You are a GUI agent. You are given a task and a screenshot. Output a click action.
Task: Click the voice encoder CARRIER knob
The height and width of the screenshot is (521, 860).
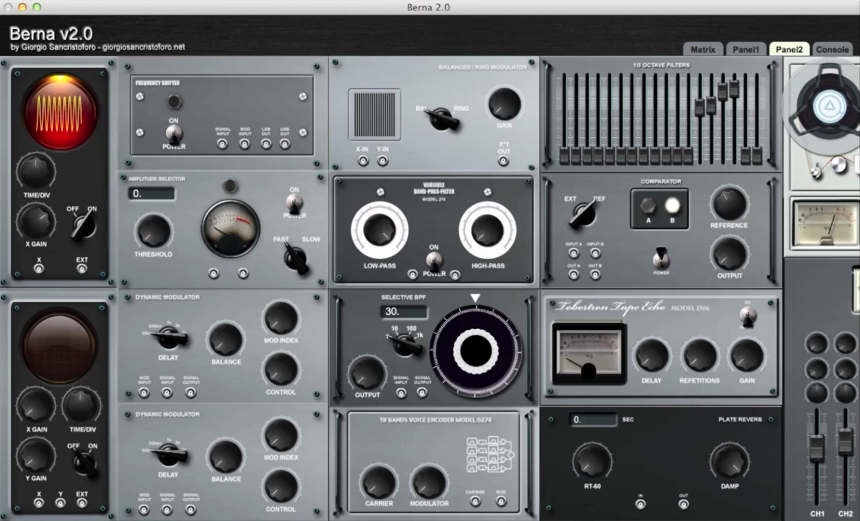click(x=379, y=482)
